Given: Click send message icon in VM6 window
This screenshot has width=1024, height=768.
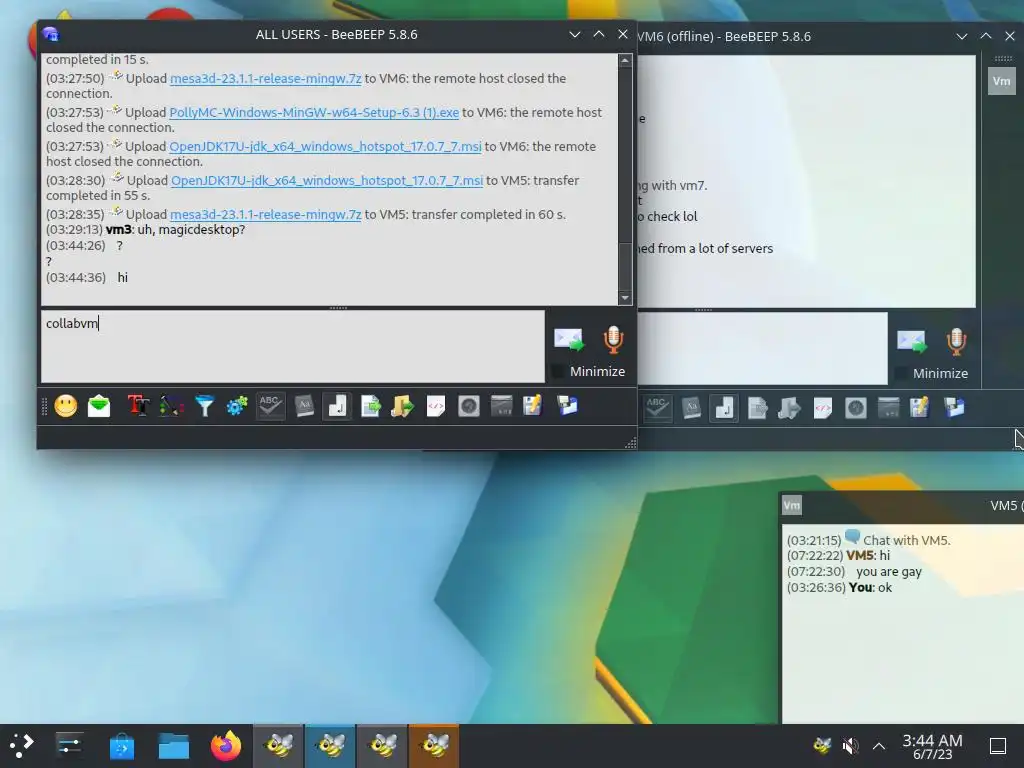Looking at the screenshot, I should click(912, 342).
